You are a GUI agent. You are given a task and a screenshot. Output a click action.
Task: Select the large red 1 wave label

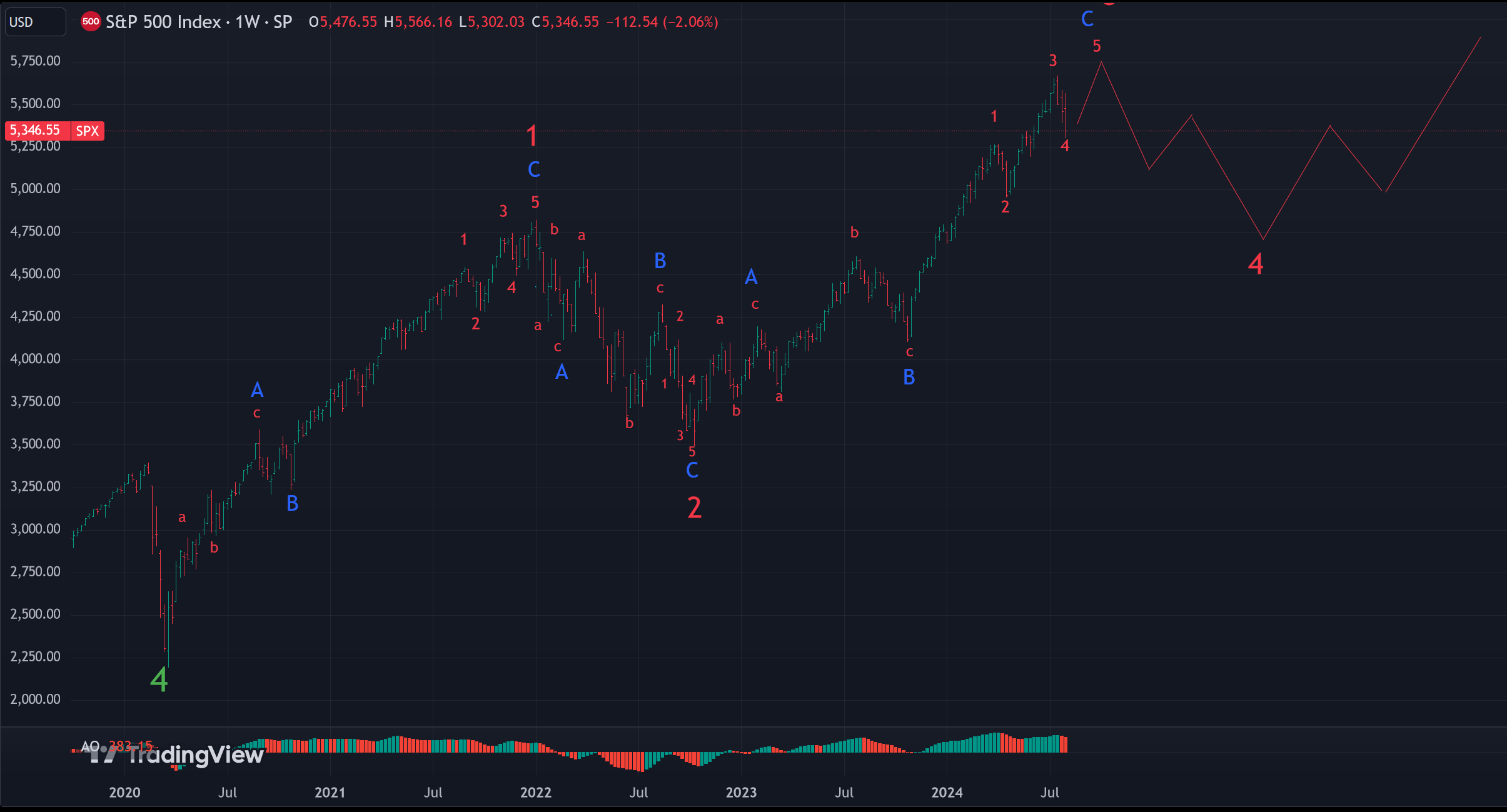tap(532, 136)
